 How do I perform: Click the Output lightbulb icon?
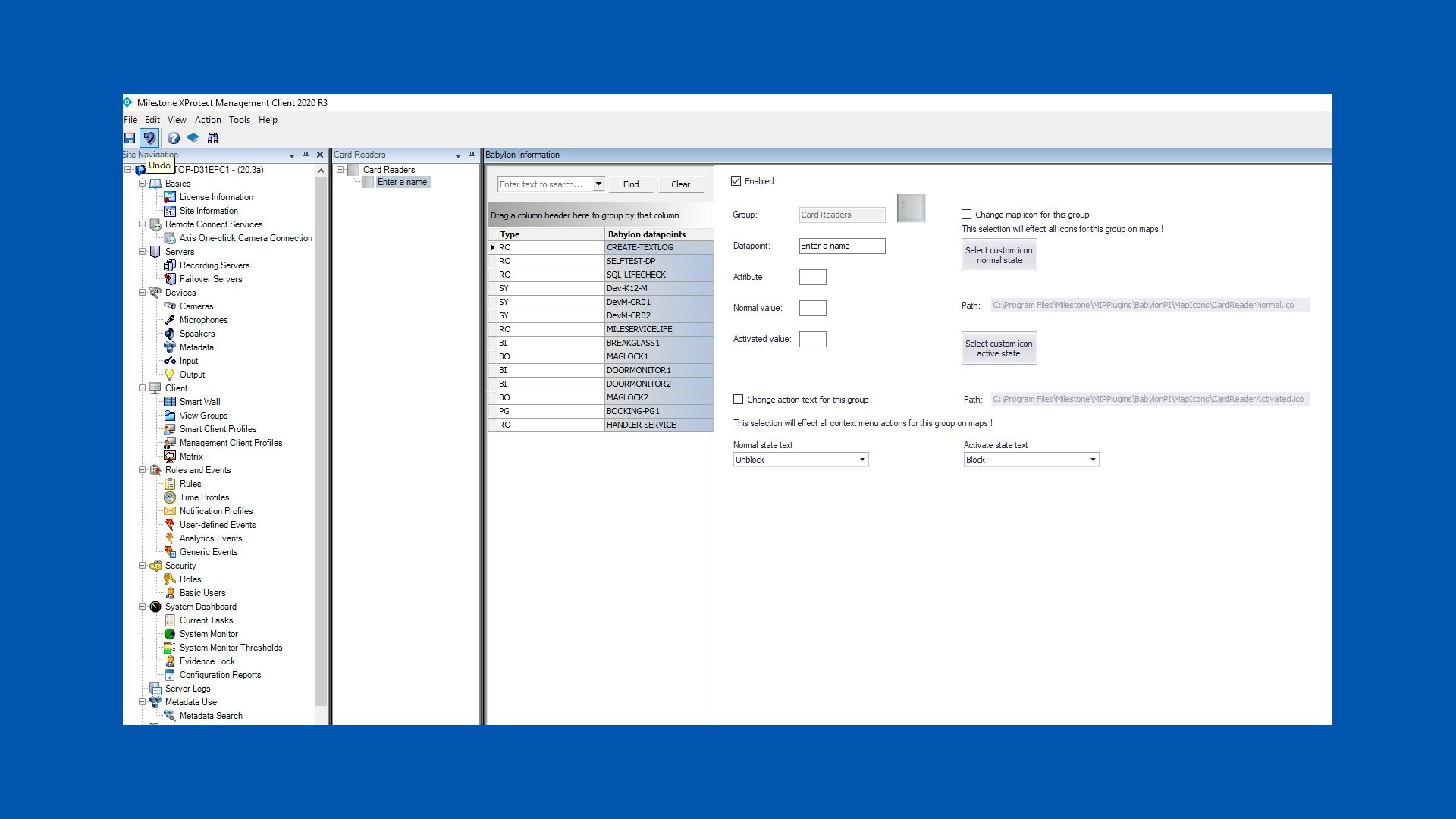pos(170,375)
